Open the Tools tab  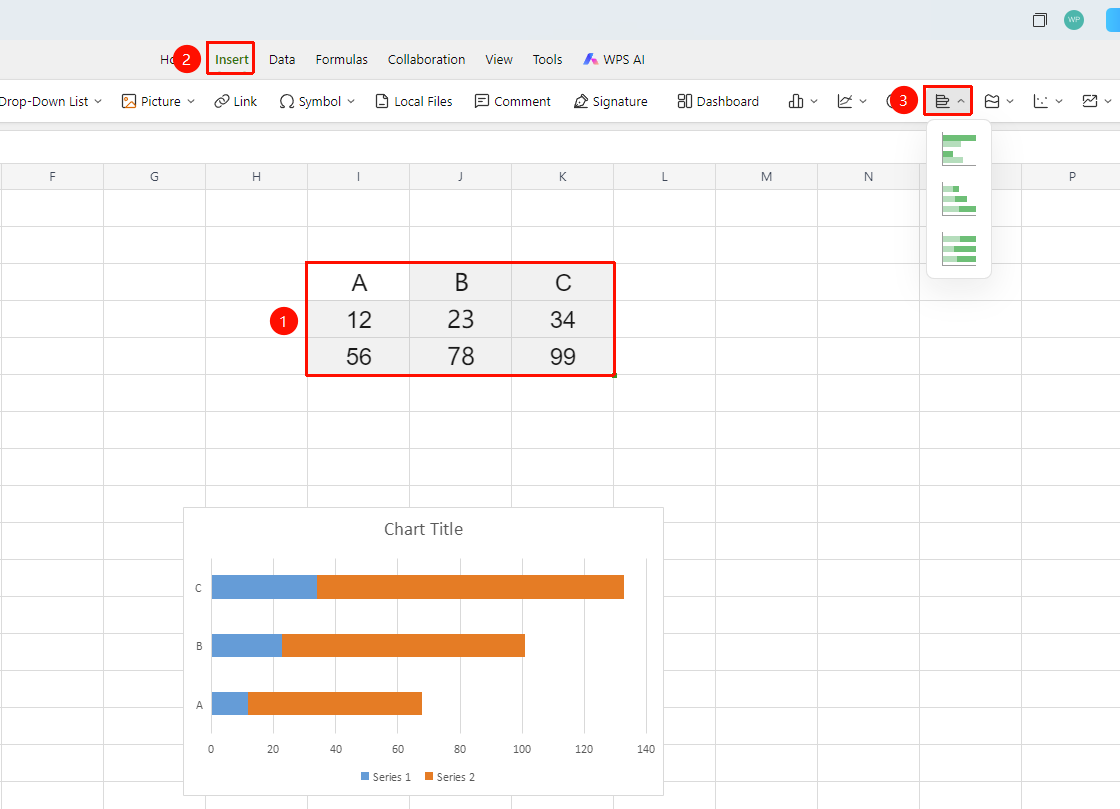tap(547, 59)
